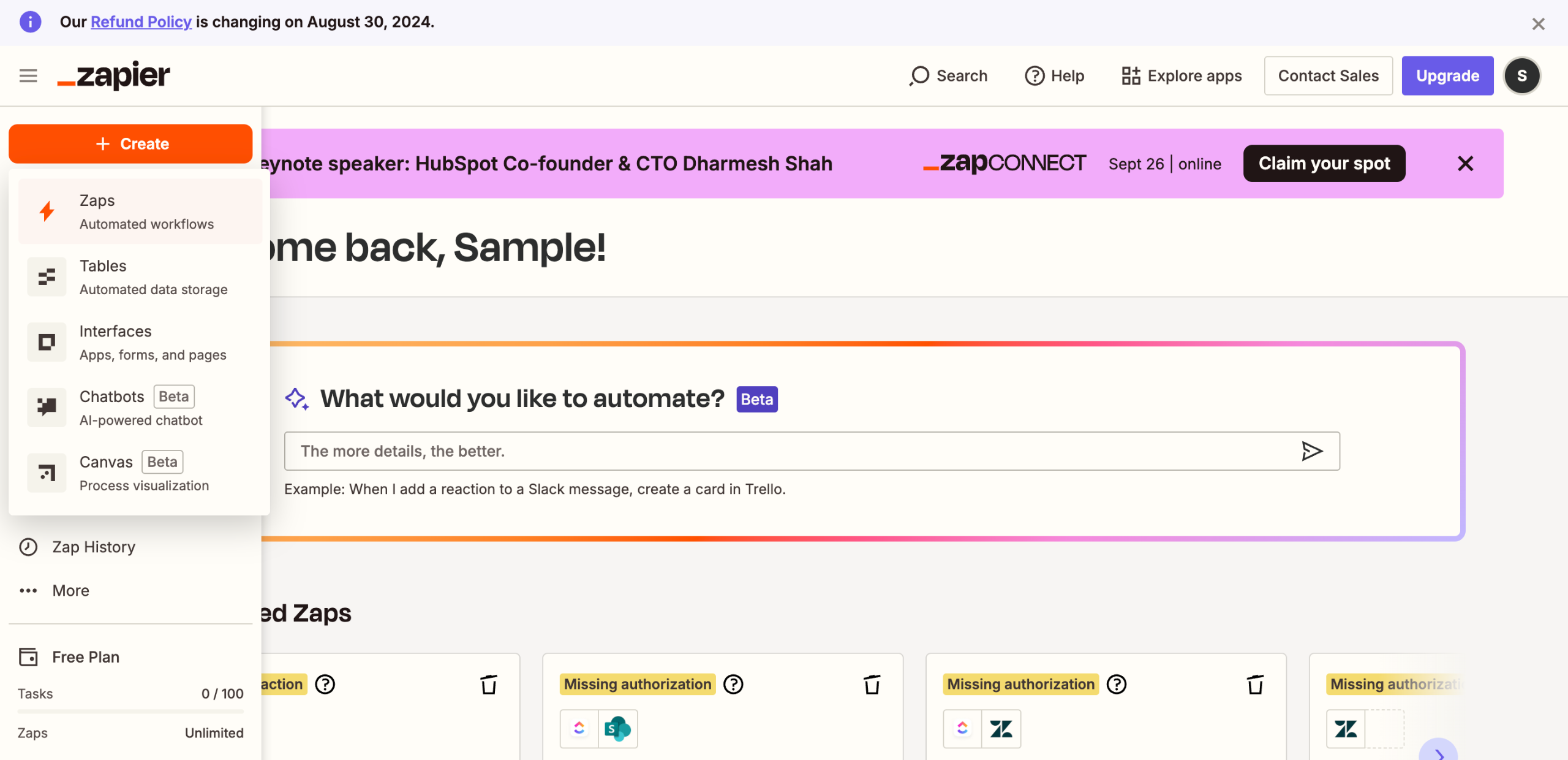Click the Canvas icon in Create menu
The image size is (1568, 760).
click(47, 473)
